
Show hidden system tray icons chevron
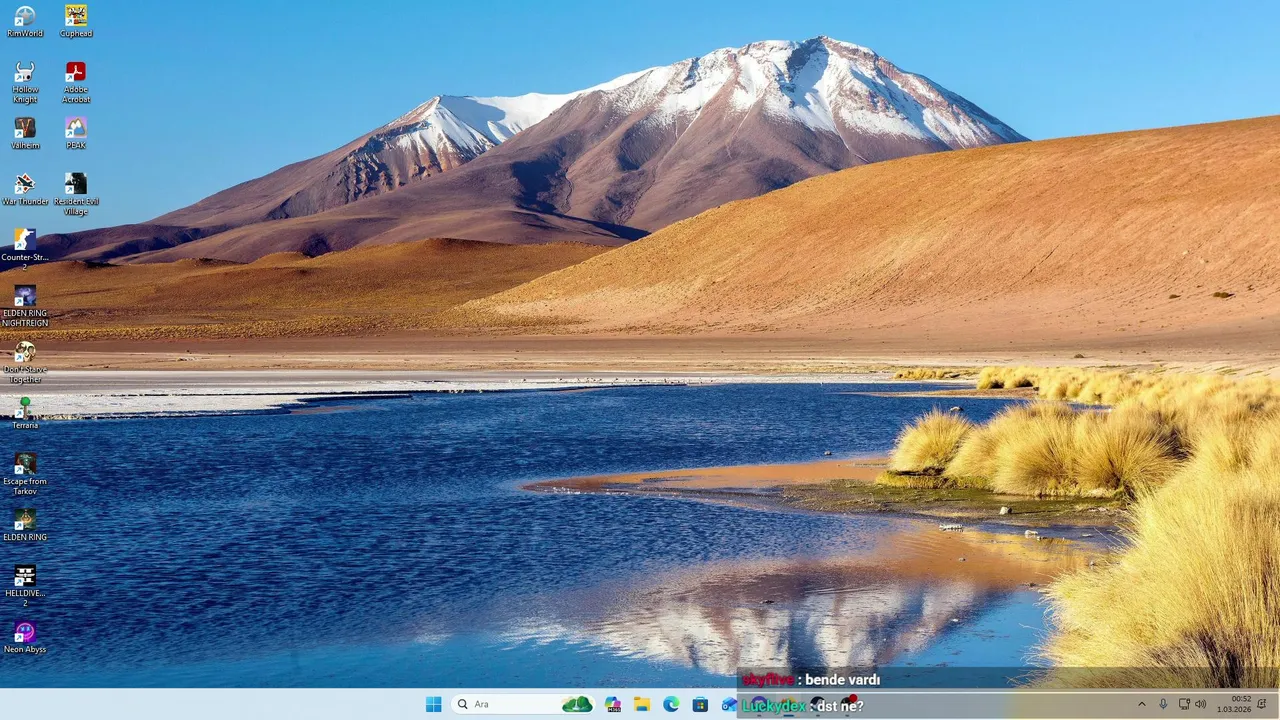[x=1142, y=704]
